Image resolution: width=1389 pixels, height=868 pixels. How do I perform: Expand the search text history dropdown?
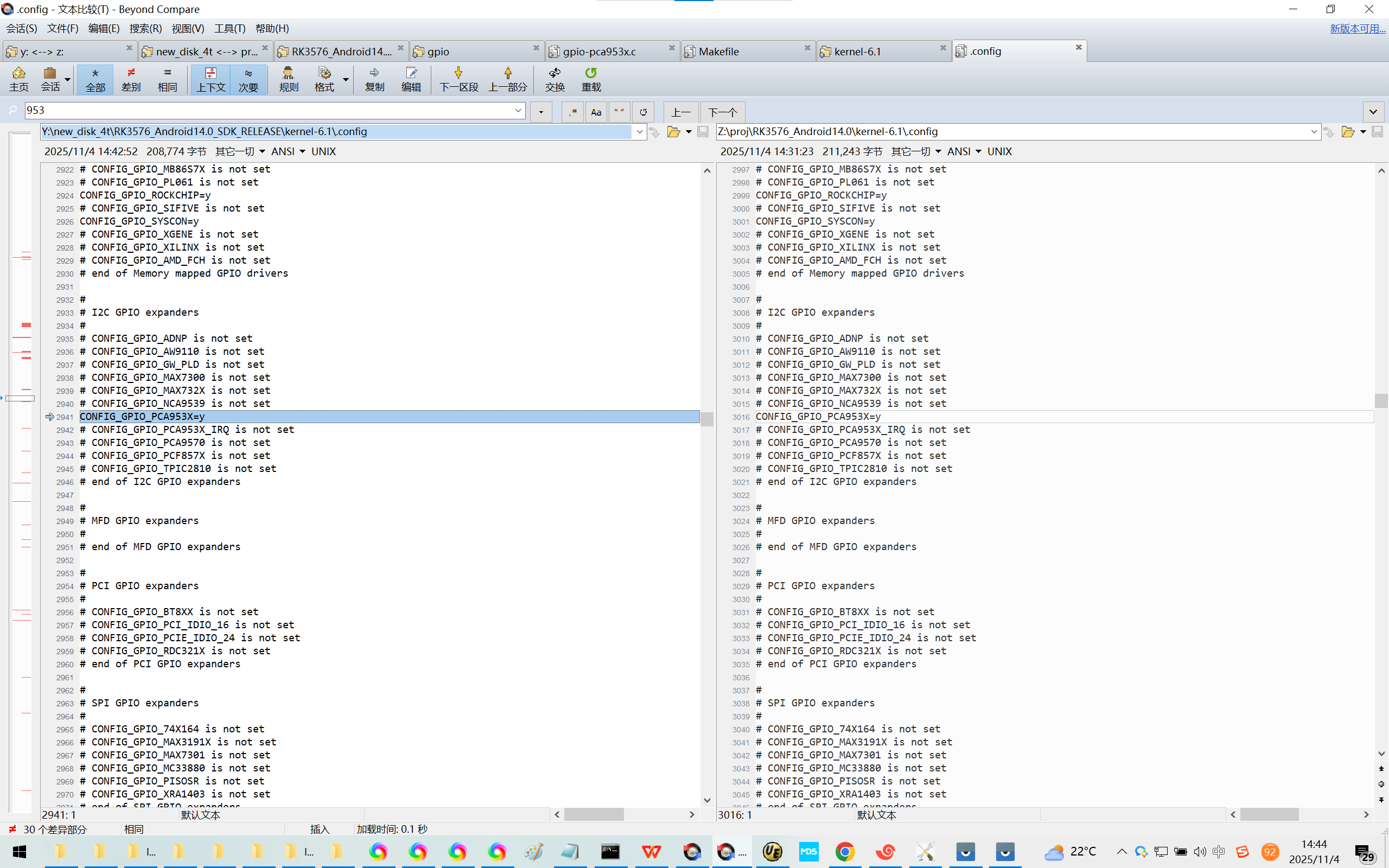(x=518, y=110)
